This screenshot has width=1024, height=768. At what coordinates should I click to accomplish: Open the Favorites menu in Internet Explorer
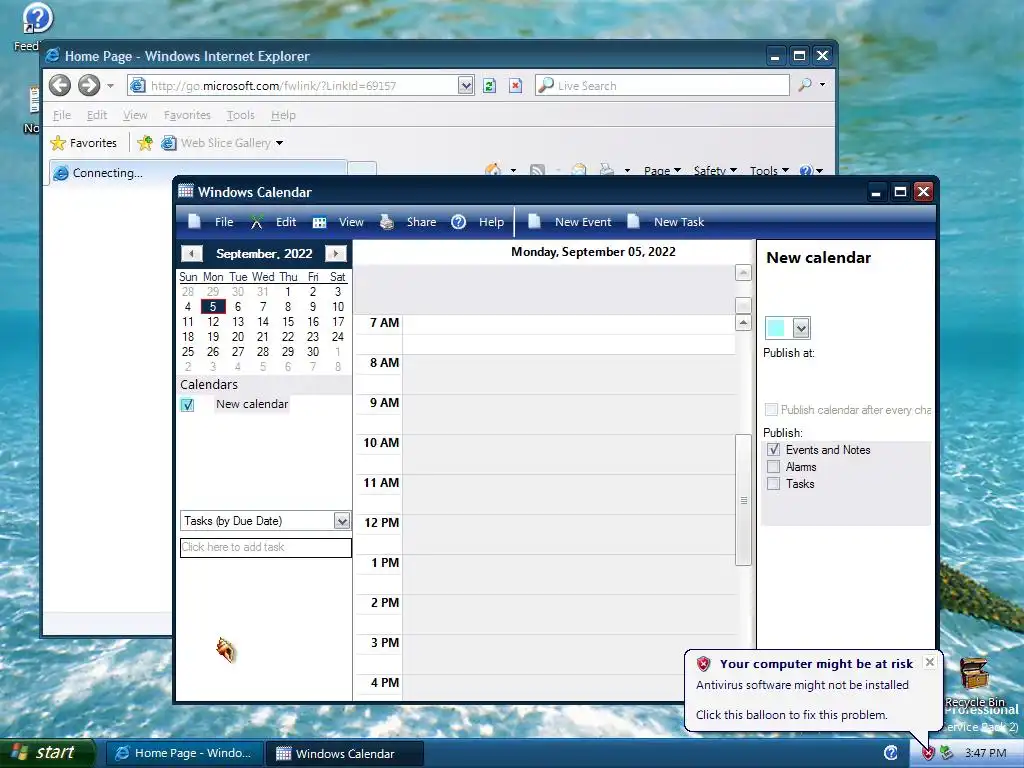(187, 115)
